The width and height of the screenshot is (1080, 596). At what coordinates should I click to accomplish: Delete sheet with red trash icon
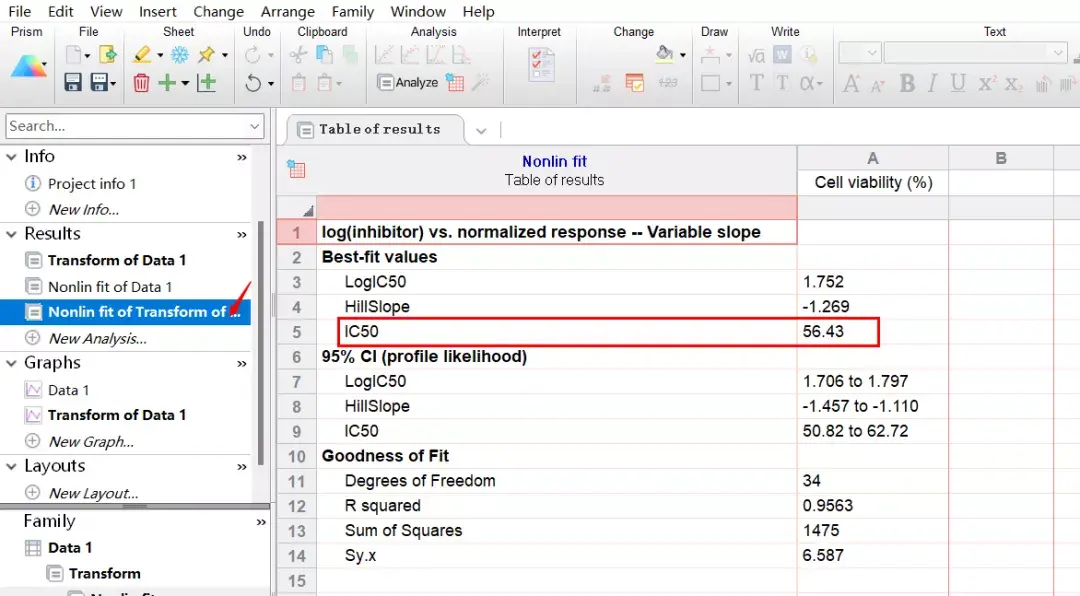(141, 83)
